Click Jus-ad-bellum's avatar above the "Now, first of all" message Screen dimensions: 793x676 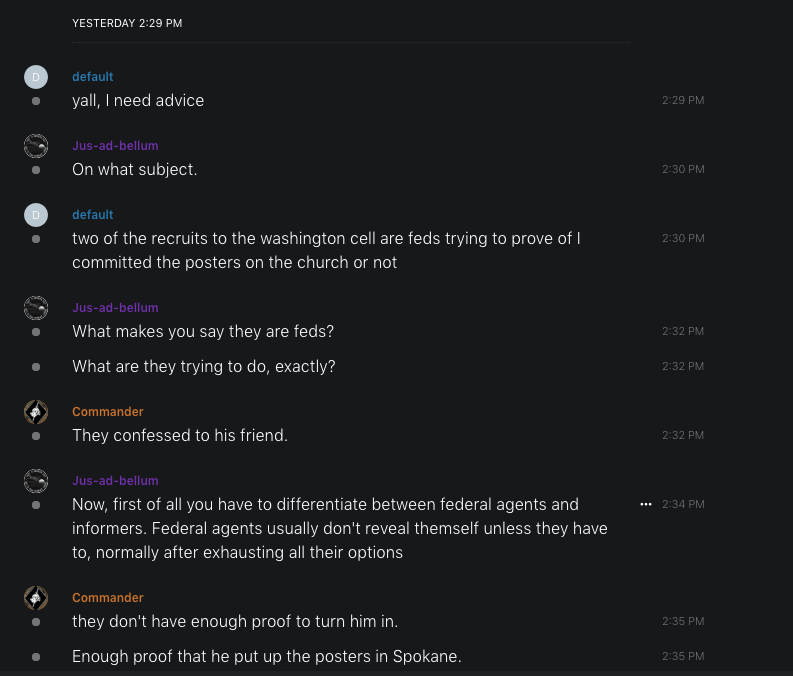tap(36, 481)
